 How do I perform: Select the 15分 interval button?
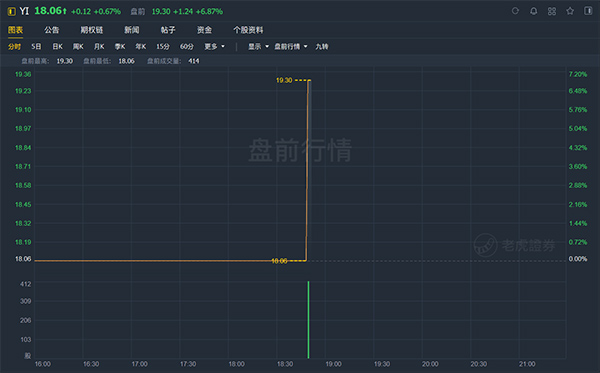tap(163, 47)
